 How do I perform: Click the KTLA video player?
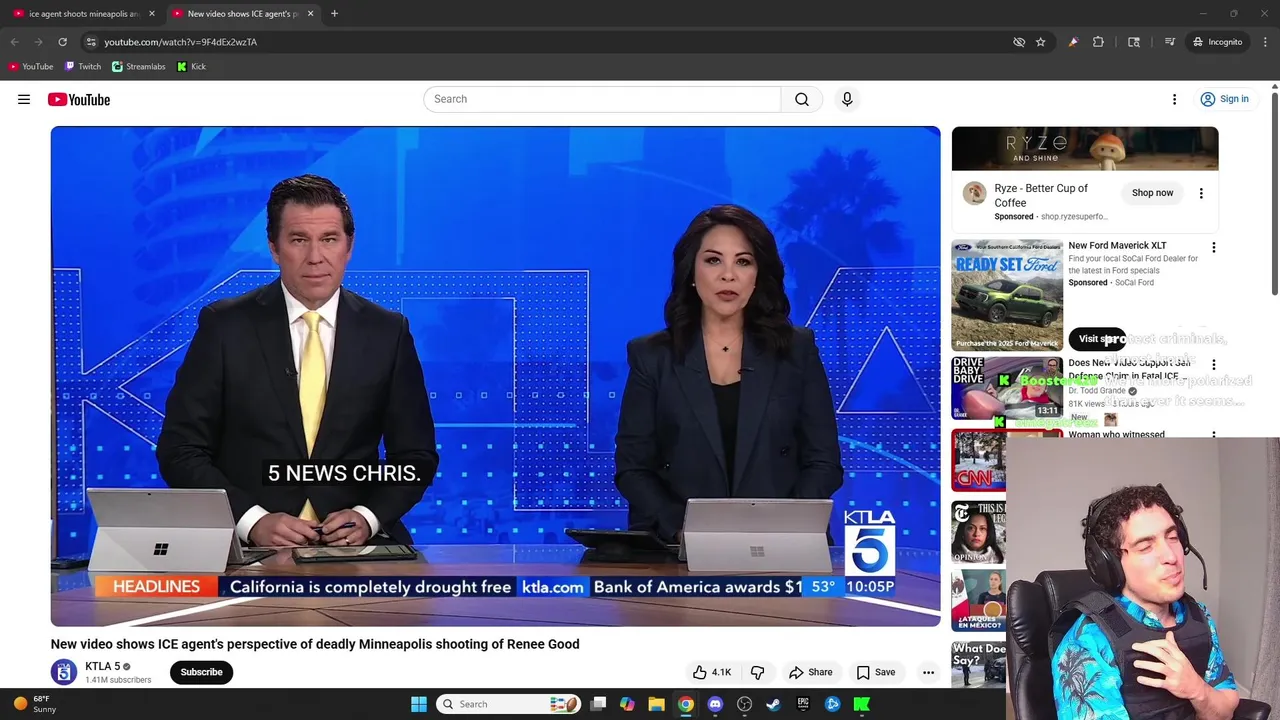tap(495, 376)
